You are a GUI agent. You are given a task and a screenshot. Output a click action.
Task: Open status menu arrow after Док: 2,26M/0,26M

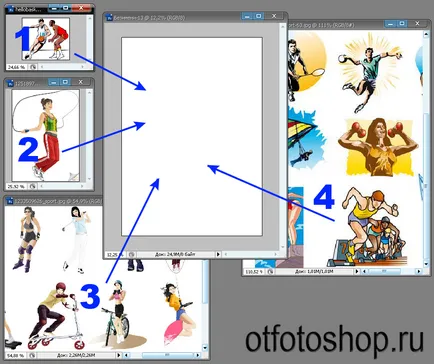pos(119,355)
